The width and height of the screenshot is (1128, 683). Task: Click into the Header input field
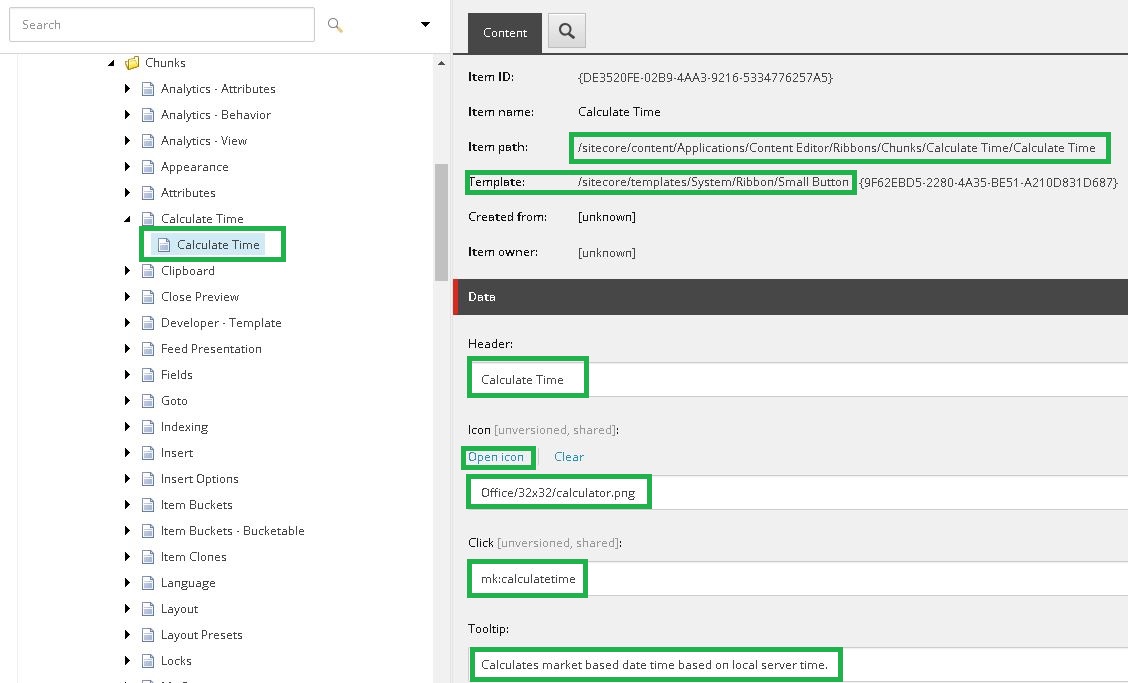(x=797, y=379)
